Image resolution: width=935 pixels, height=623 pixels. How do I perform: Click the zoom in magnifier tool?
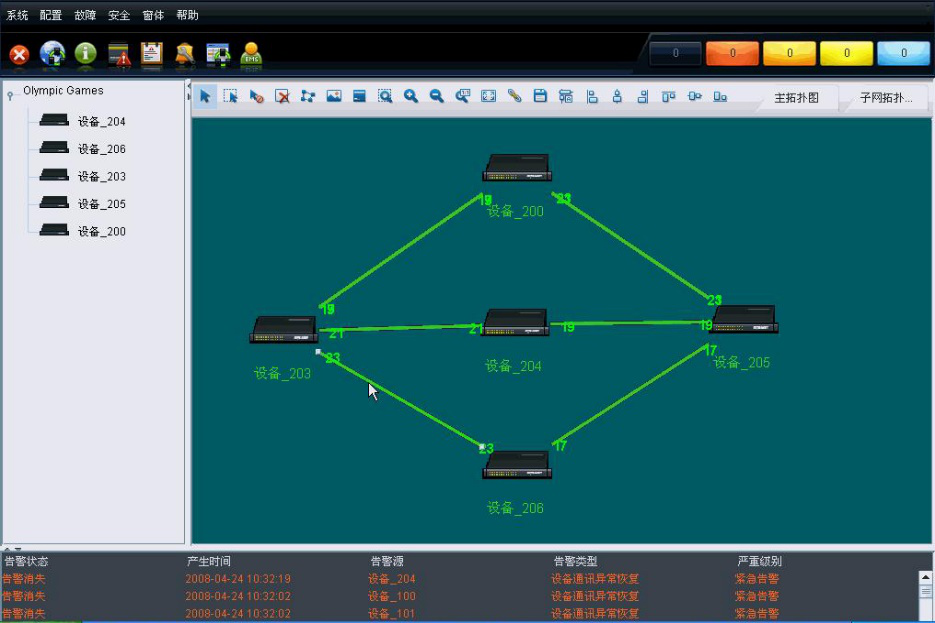(411, 97)
